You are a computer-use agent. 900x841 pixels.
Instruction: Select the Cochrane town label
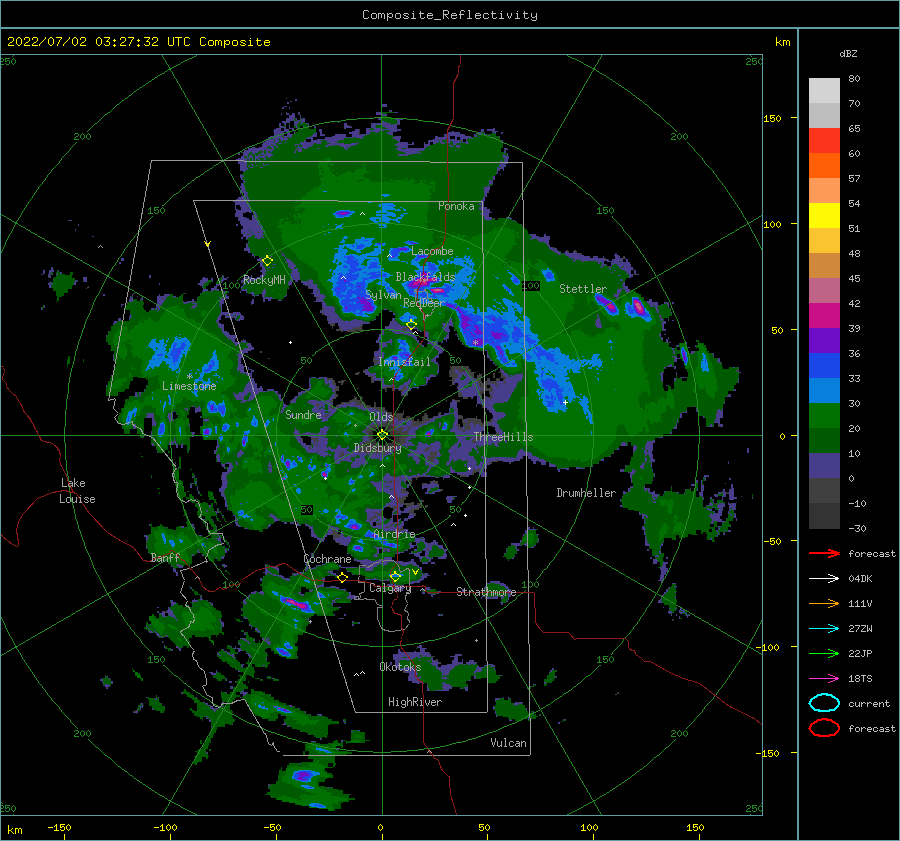(x=327, y=559)
